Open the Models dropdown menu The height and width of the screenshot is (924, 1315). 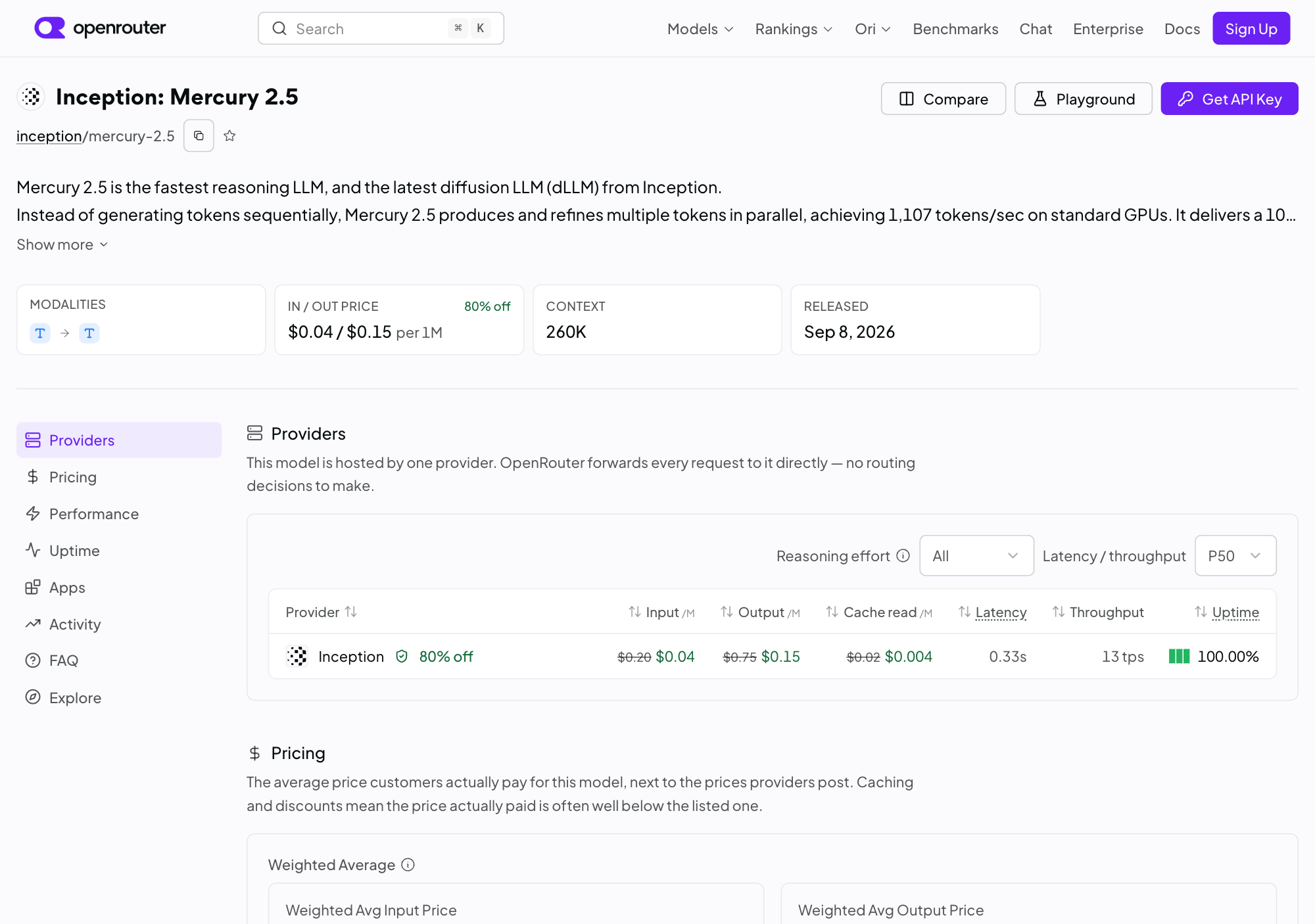point(700,29)
